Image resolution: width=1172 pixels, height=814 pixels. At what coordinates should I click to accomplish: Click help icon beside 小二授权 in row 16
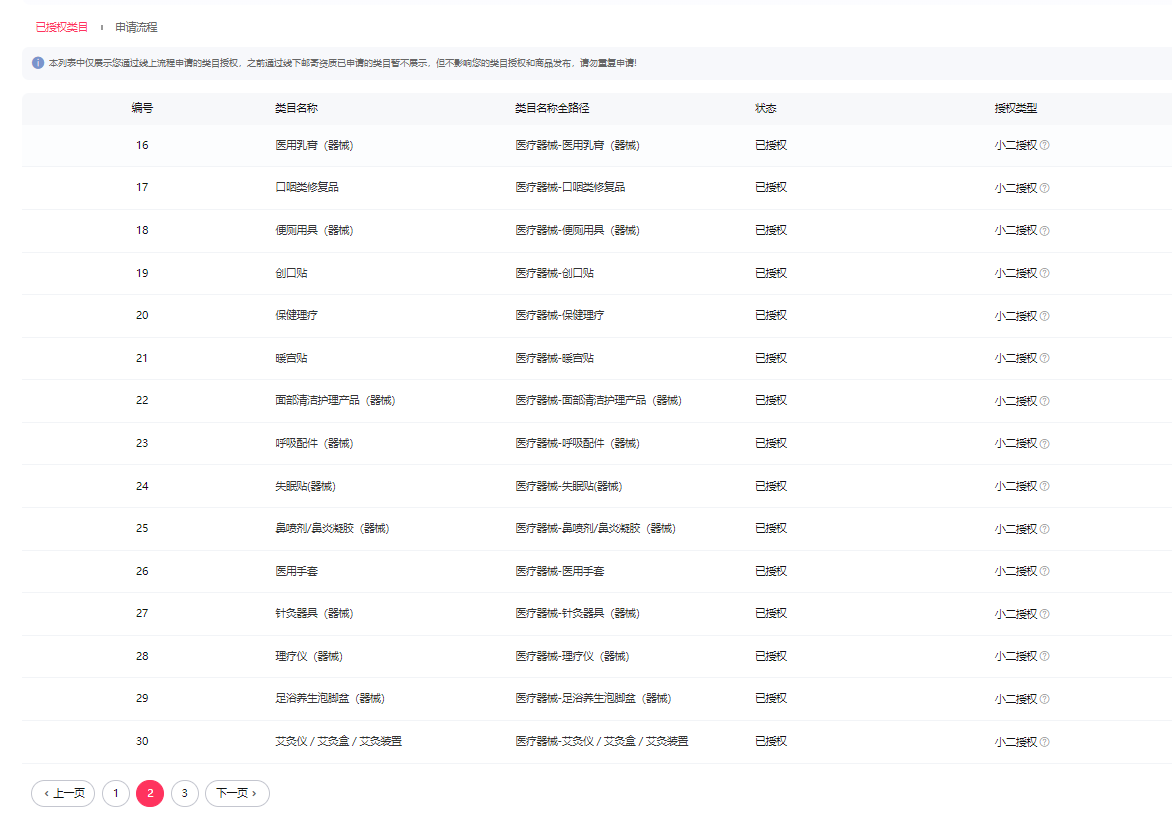click(x=1045, y=145)
